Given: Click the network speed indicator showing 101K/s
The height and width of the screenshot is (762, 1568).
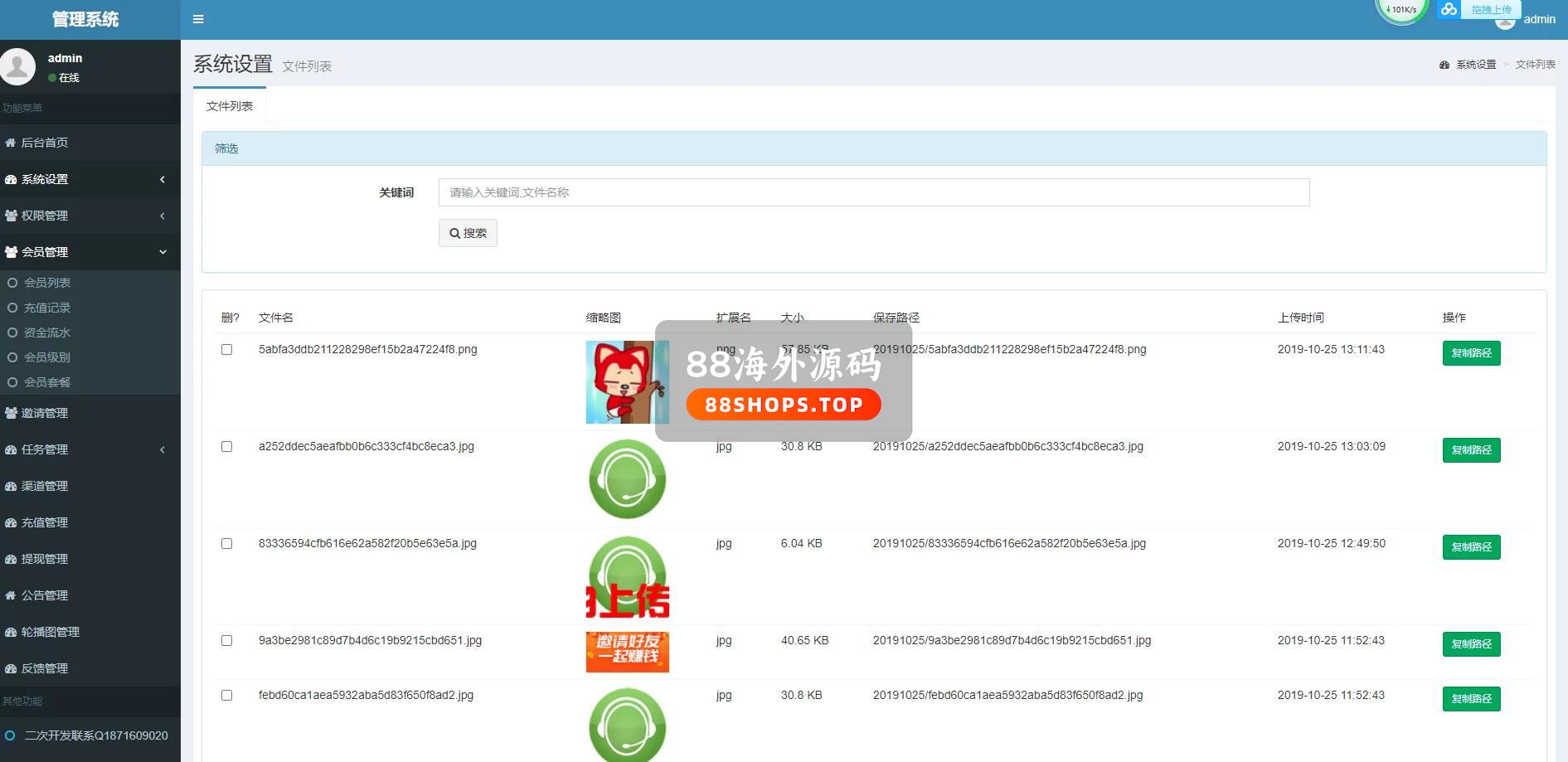Looking at the screenshot, I should coord(1401,10).
